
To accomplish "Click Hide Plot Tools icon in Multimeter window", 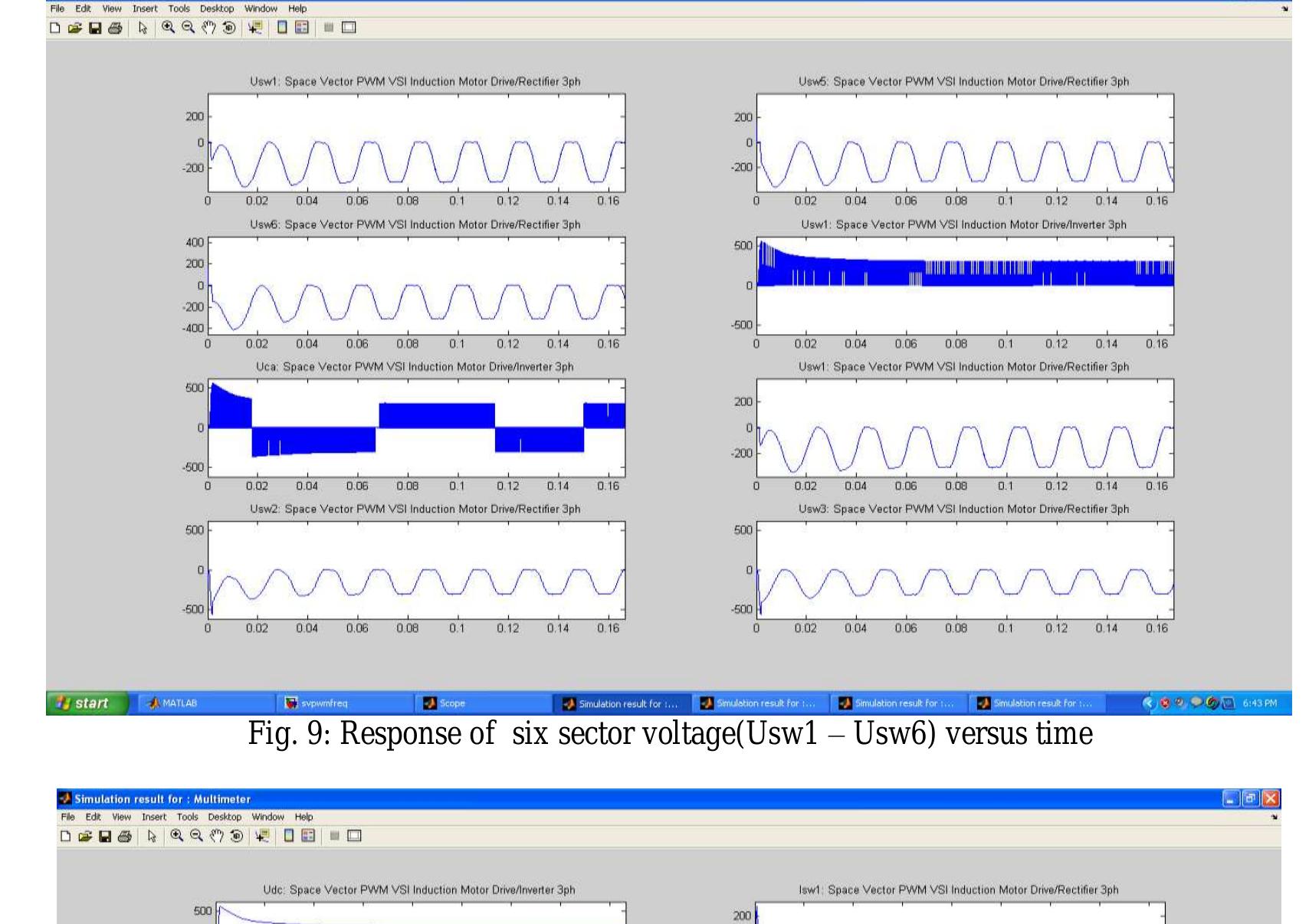I will coord(335,835).
